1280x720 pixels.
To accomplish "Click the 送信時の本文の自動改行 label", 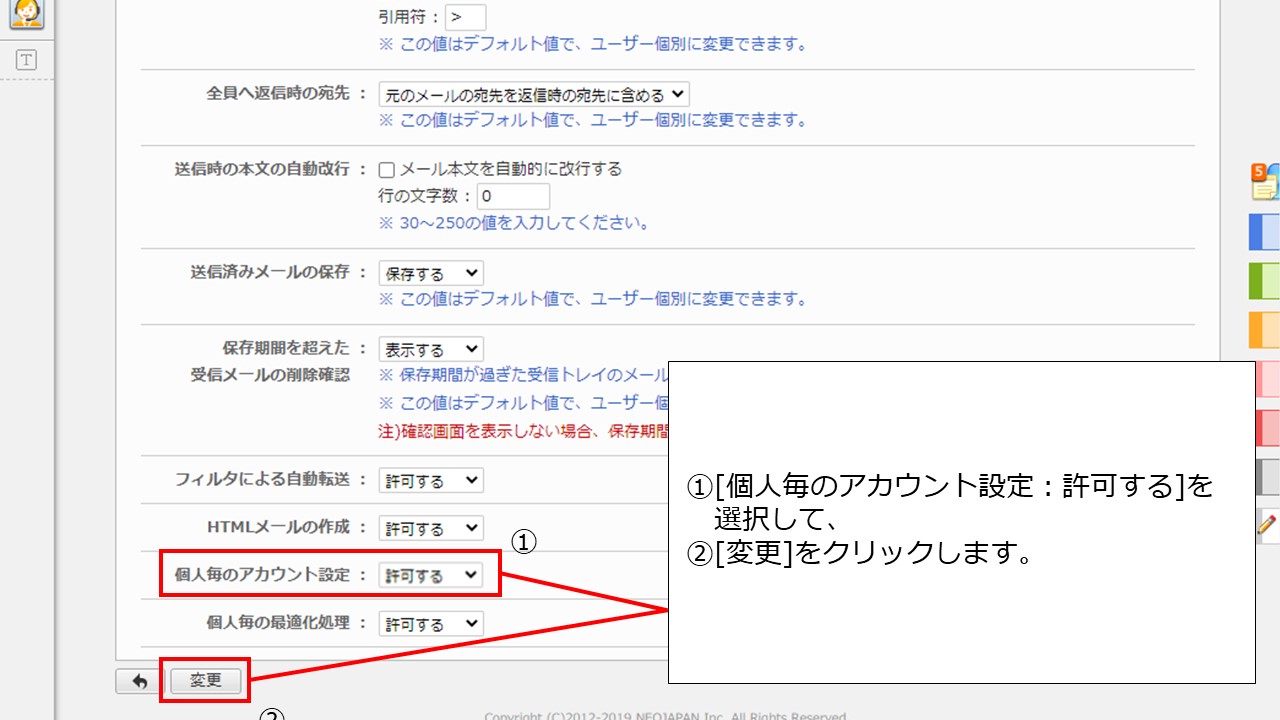I will pos(262,169).
